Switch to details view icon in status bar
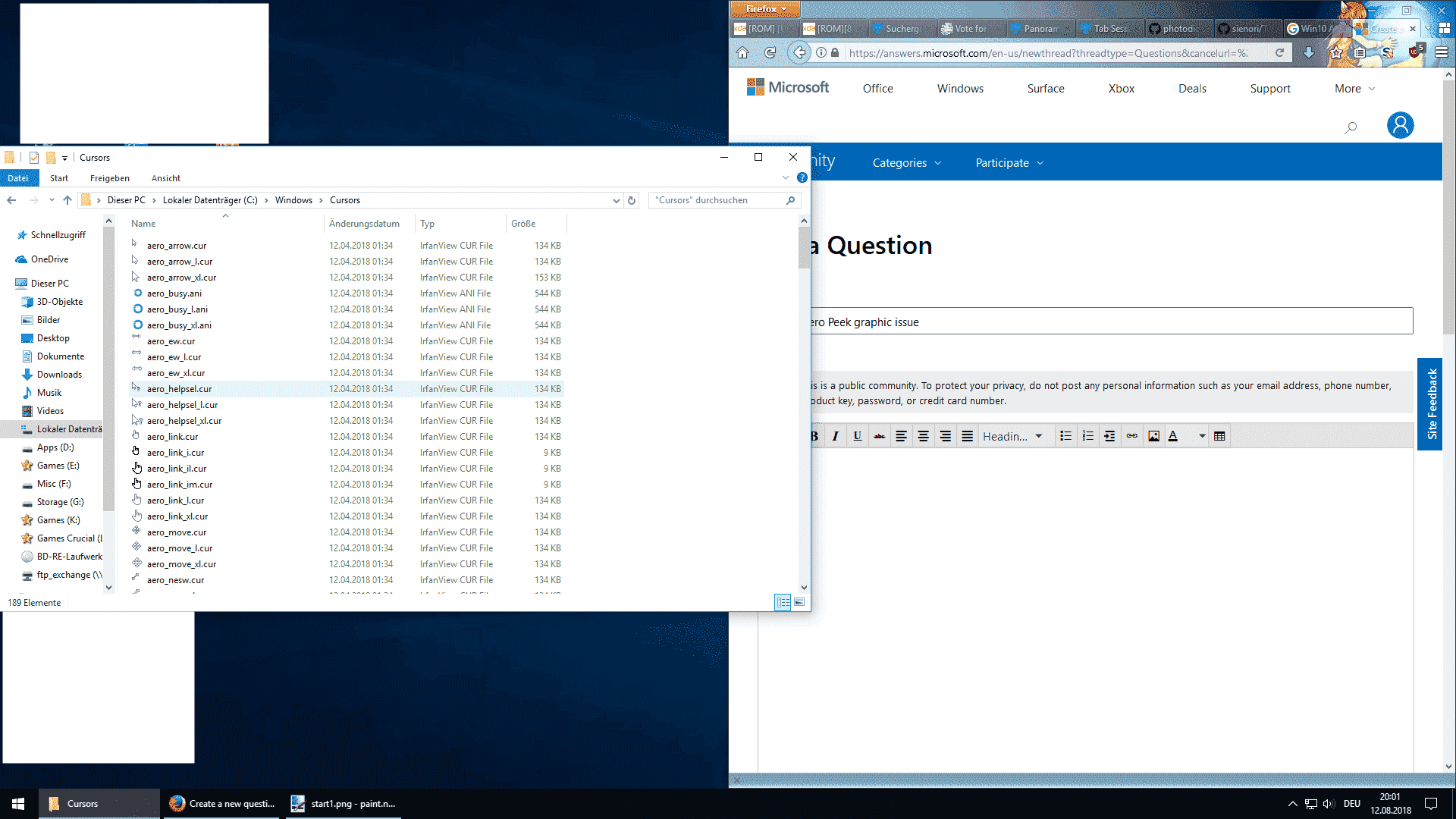 pos(783,602)
